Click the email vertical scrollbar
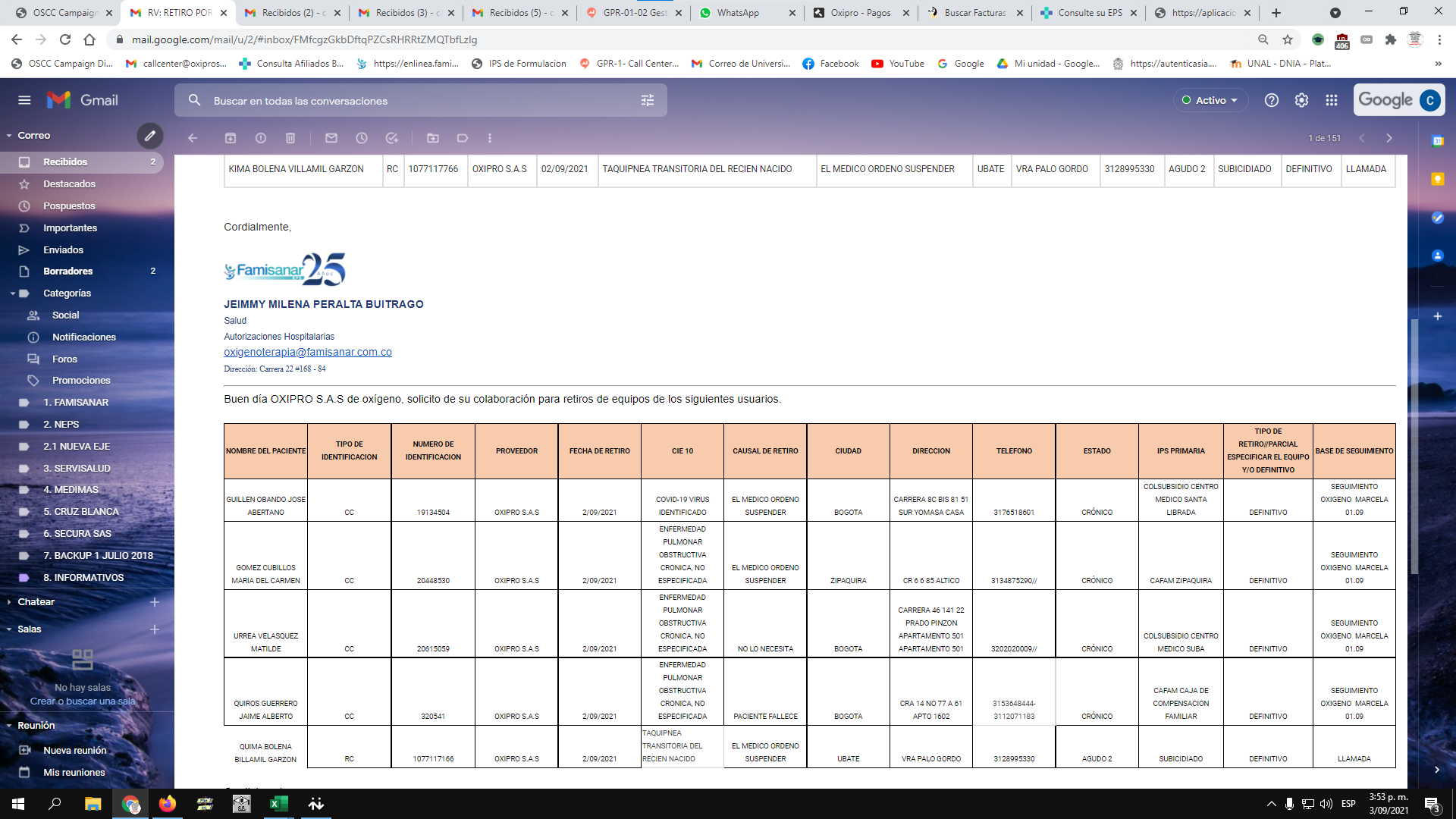The image size is (1456, 819). (x=1414, y=447)
